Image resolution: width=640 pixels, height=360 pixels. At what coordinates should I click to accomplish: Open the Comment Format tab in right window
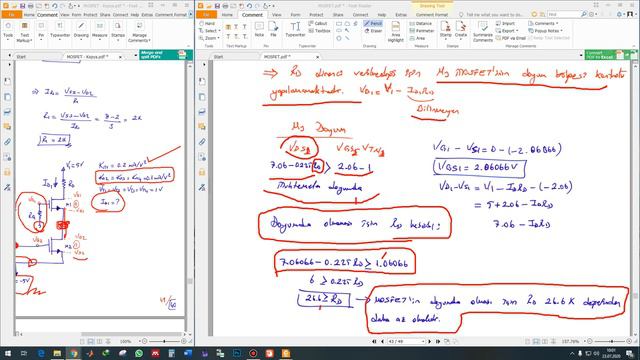point(431,15)
